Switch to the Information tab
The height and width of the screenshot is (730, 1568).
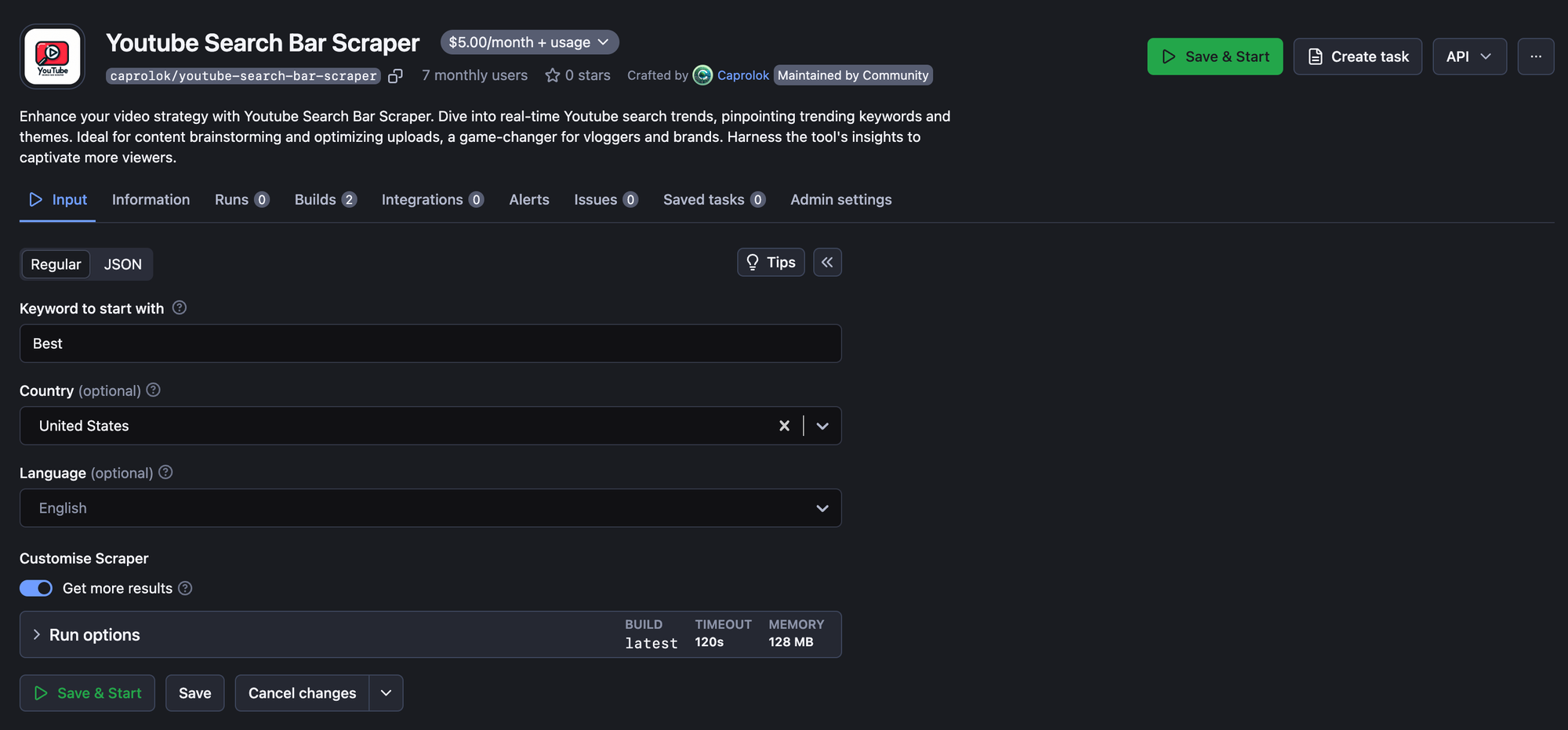coord(151,199)
